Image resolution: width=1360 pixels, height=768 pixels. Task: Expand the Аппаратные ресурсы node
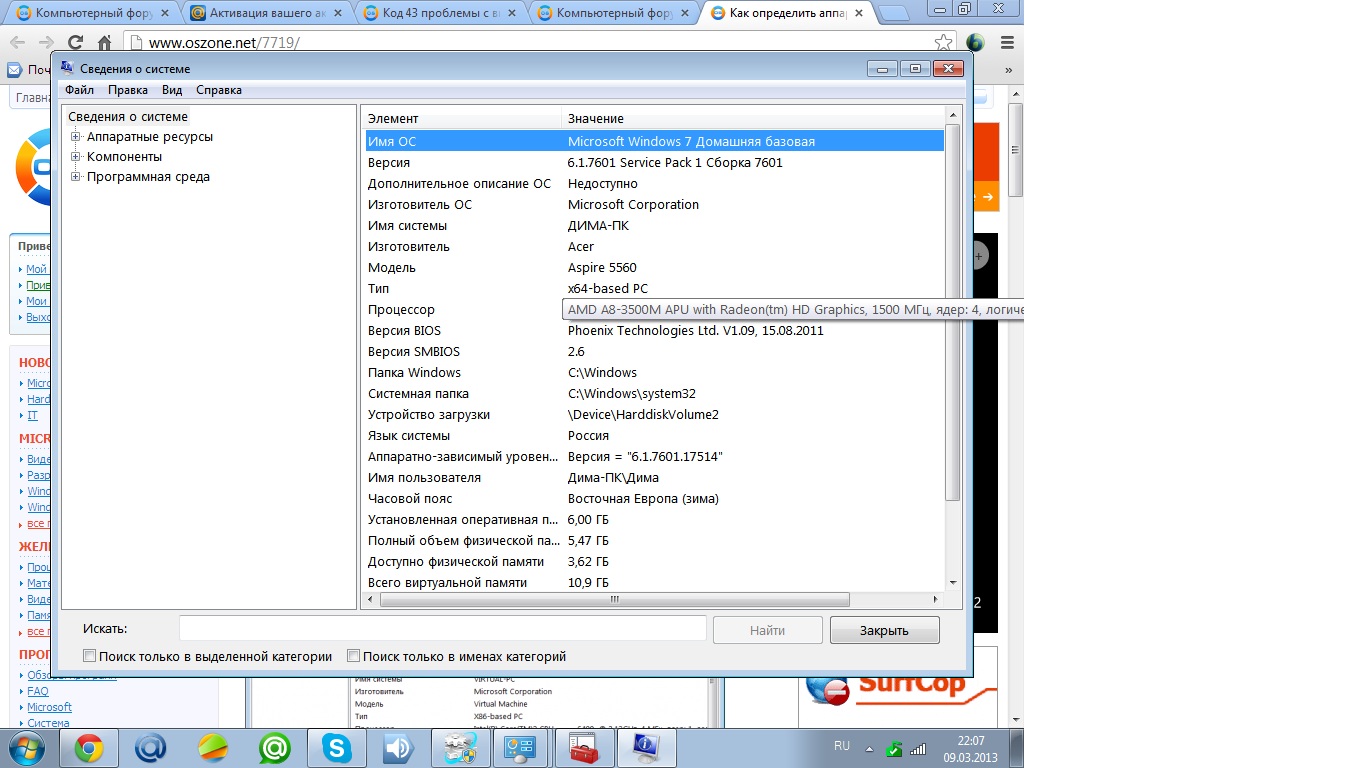click(x=76, y=137)
